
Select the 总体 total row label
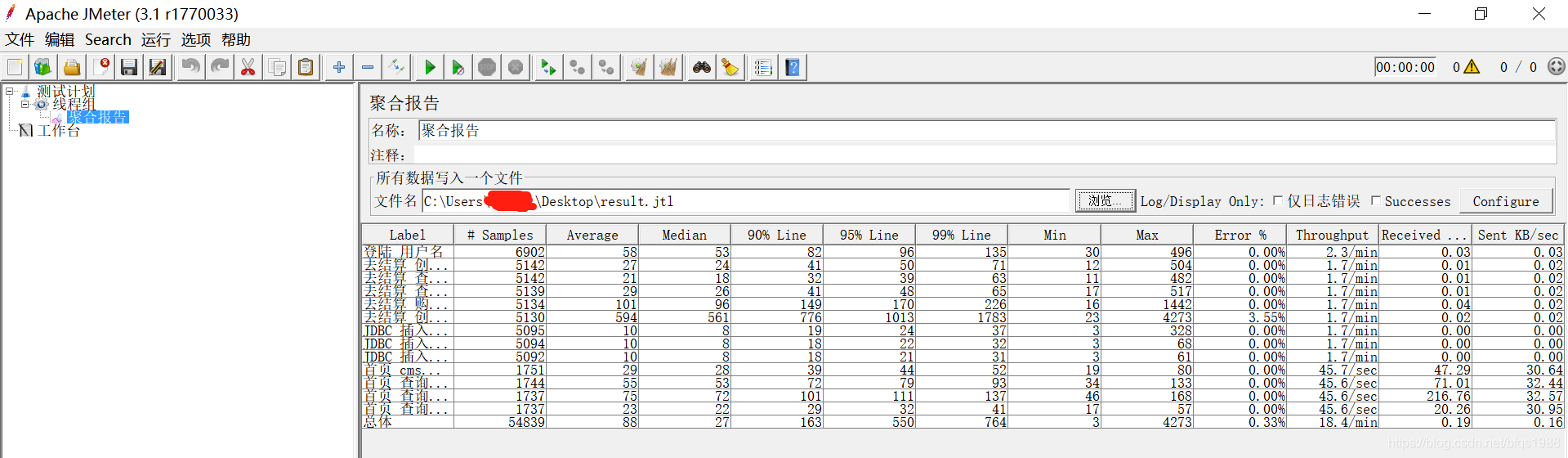pyautogui.click(x=408, y=422)
